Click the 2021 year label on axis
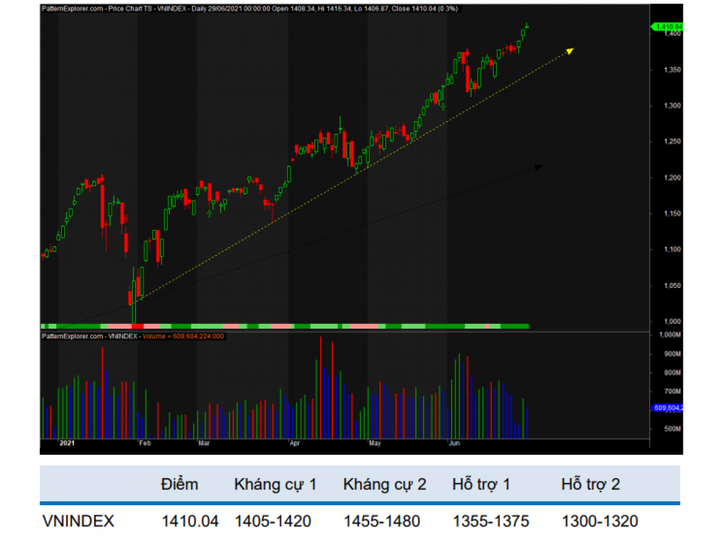The image size is (720, 541). click(67, 441)
